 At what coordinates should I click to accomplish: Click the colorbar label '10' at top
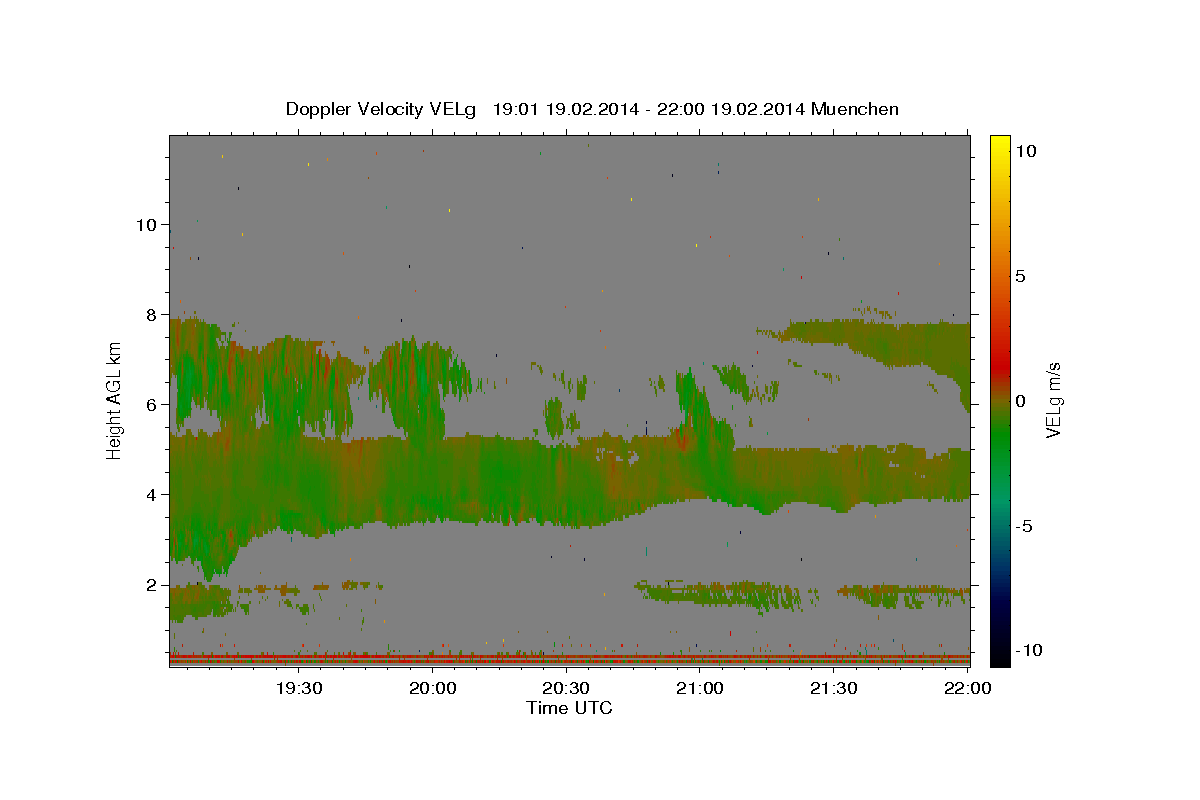(x=1025, y=151)
